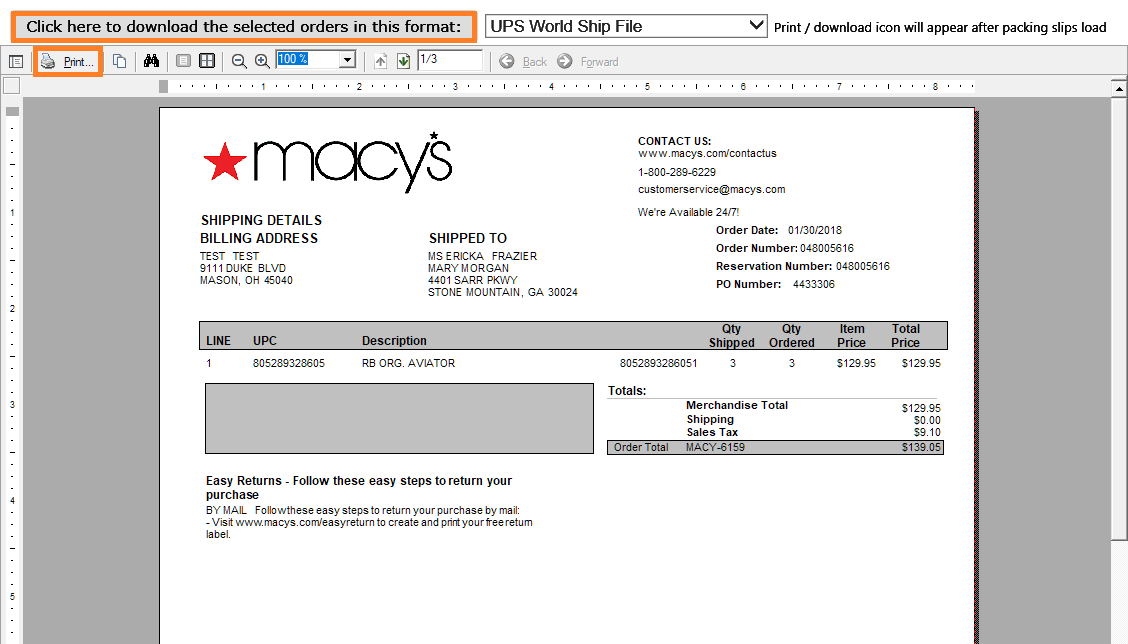Image resolution: width=1128 pixels, height=644 pixels.
Task: Click the SHIPPED TO heading
Action: 468,238
